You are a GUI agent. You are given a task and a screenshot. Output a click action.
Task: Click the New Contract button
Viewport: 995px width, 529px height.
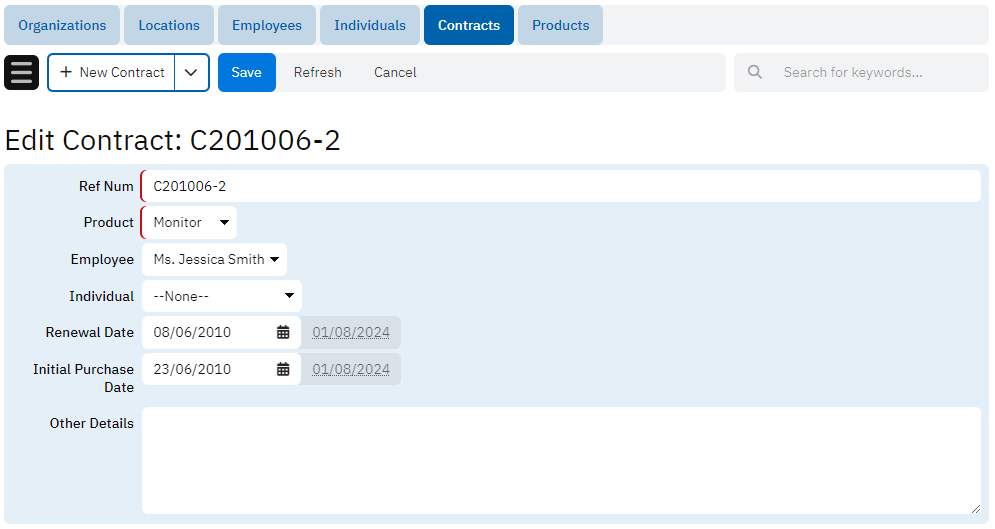[x=112, y=73]
